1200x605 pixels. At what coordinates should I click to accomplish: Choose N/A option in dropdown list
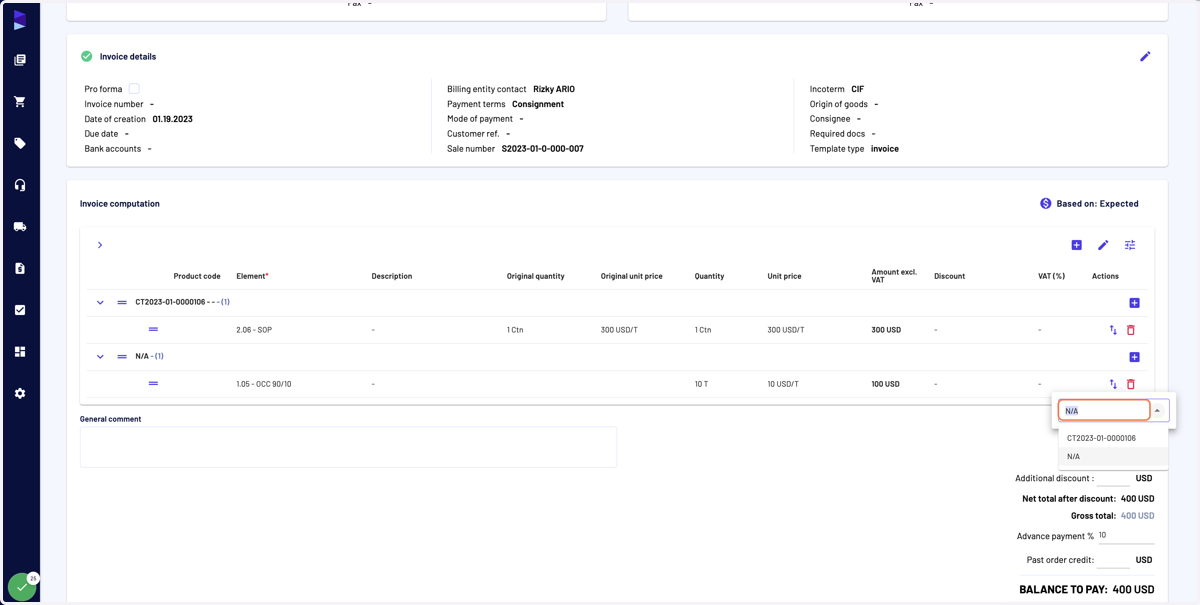(1113, 456)
